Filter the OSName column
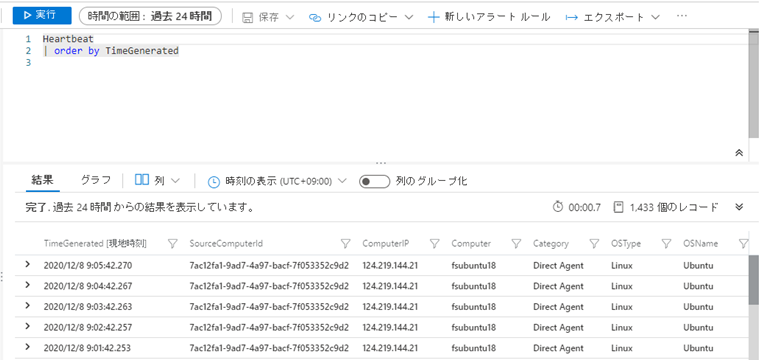Screen dimensions: 765x360 click(x=743, y=243)
